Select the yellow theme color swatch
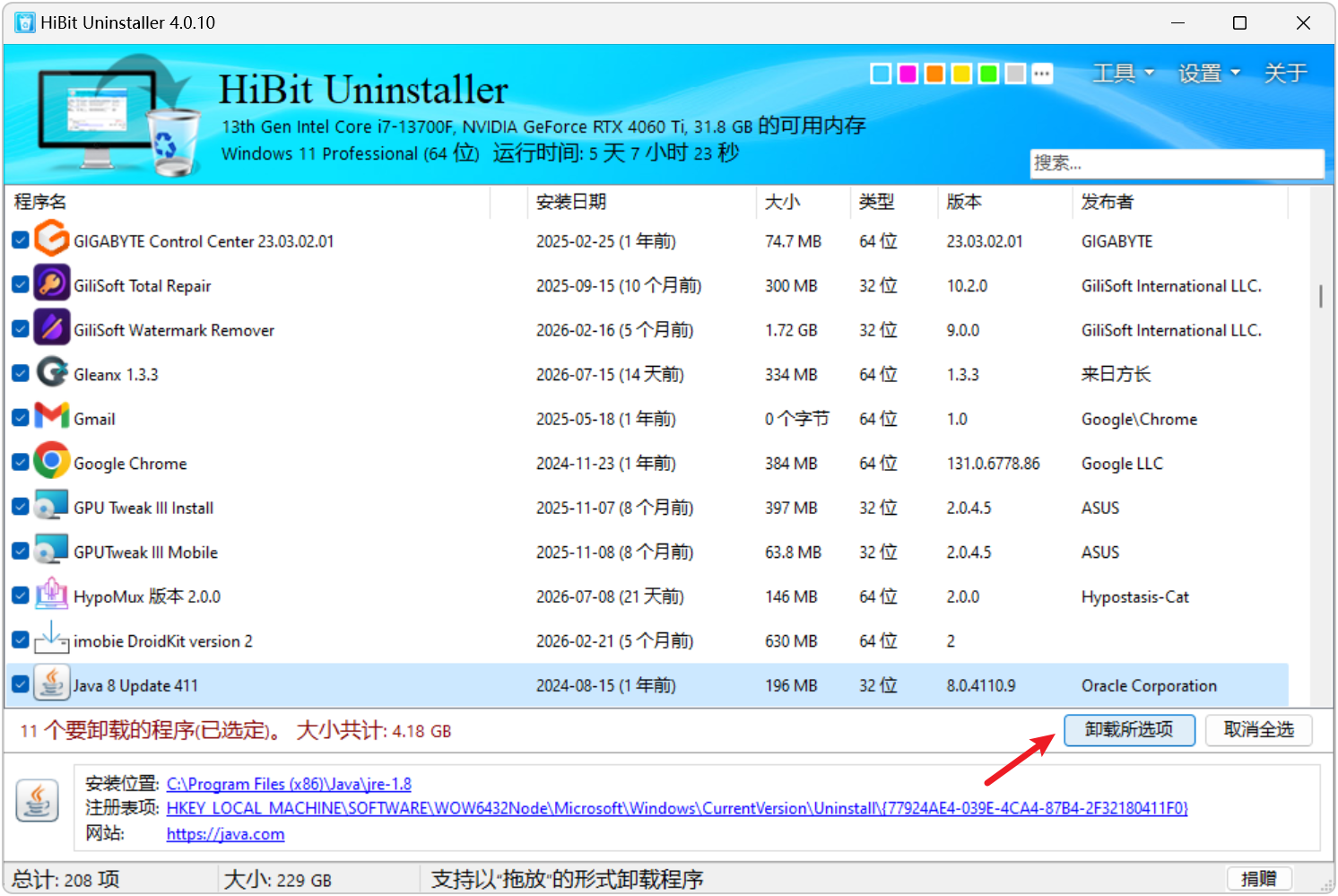 pos(962,74)
